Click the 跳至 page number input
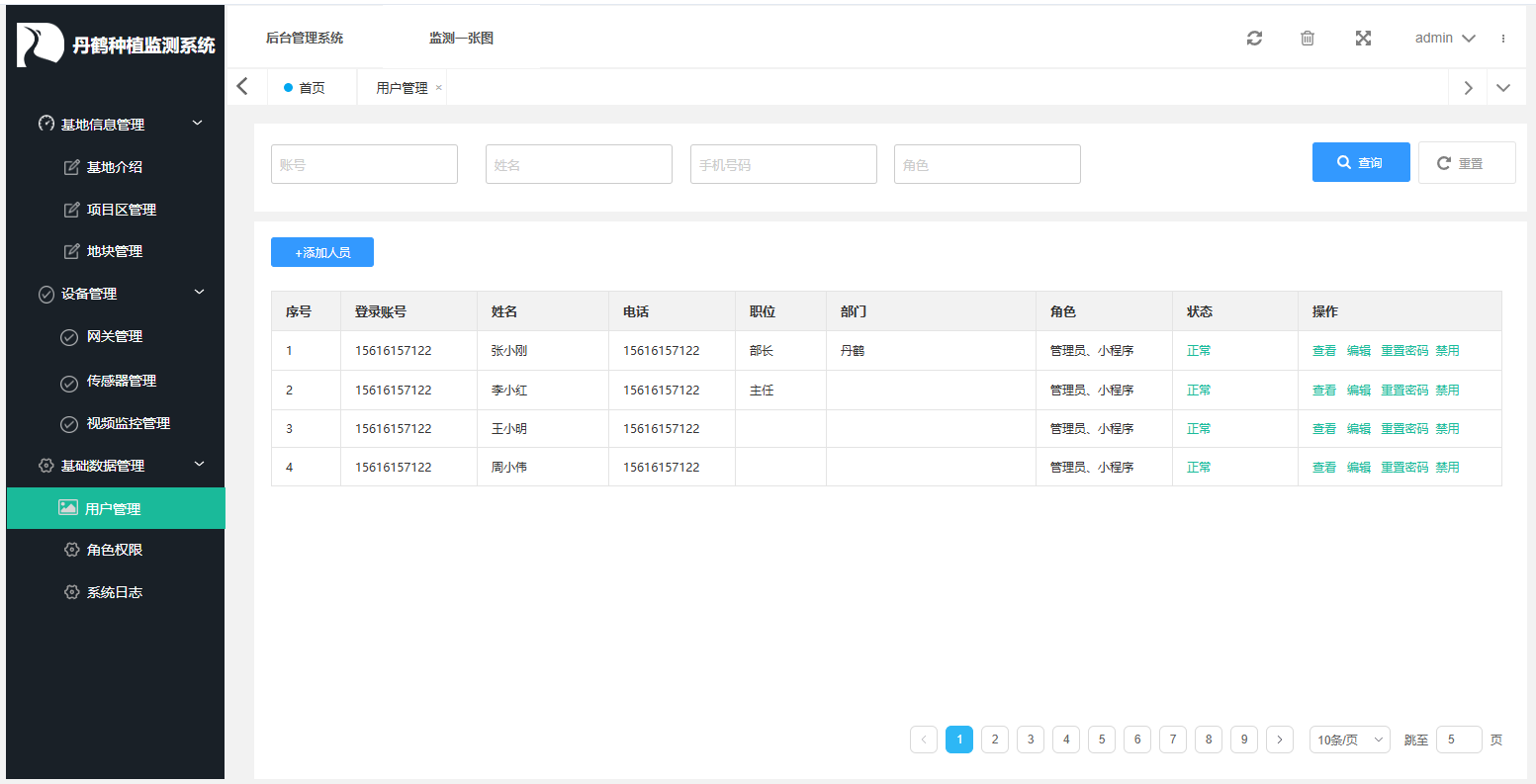 1459,740
